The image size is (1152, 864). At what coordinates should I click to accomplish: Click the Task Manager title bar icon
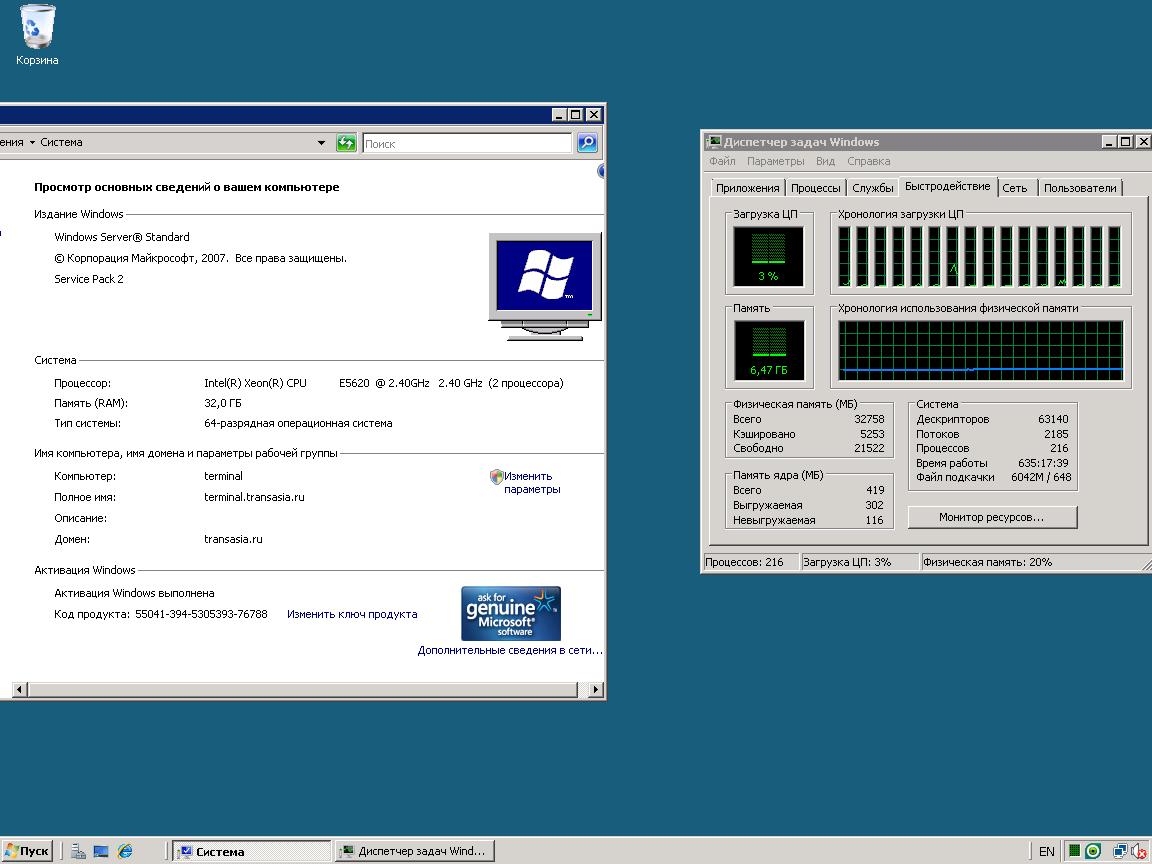coord(713,142)
